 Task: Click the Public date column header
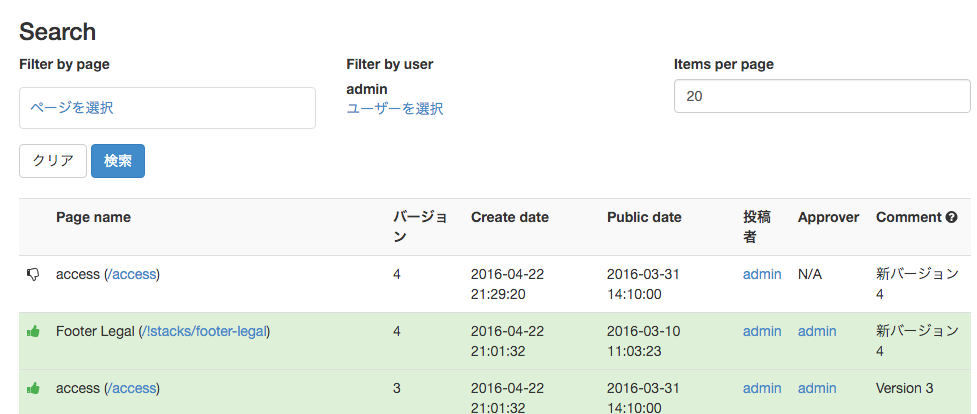click(644, 218)
